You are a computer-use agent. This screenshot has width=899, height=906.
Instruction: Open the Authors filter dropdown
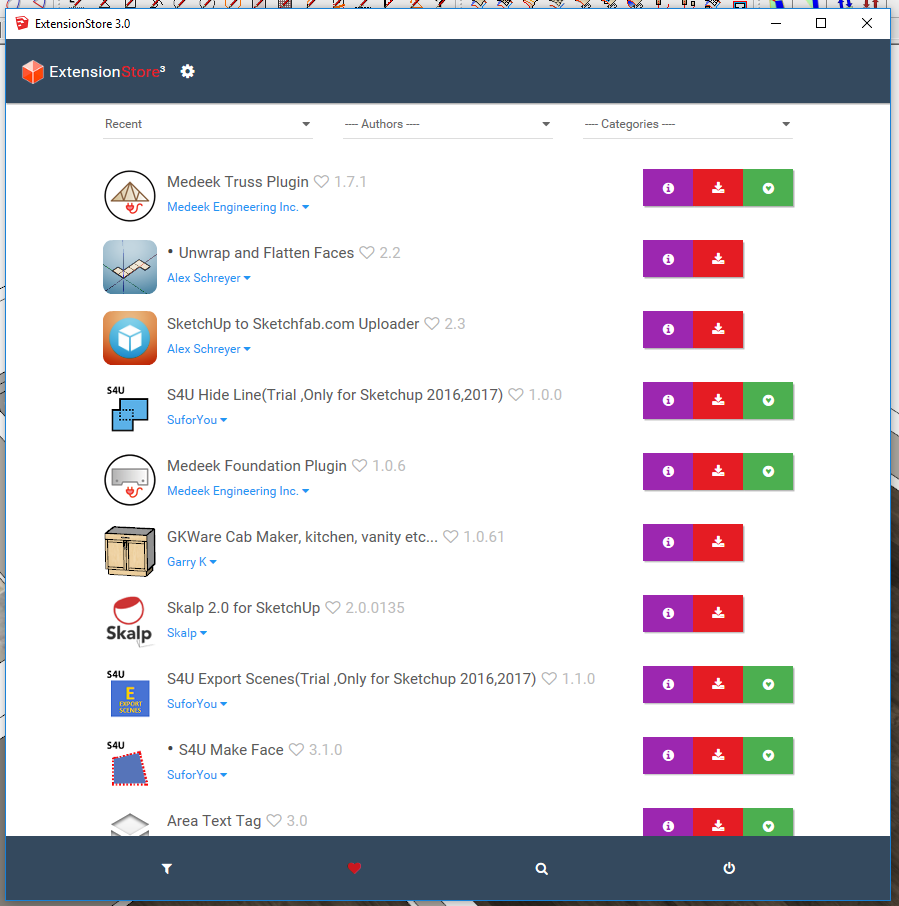448,124
